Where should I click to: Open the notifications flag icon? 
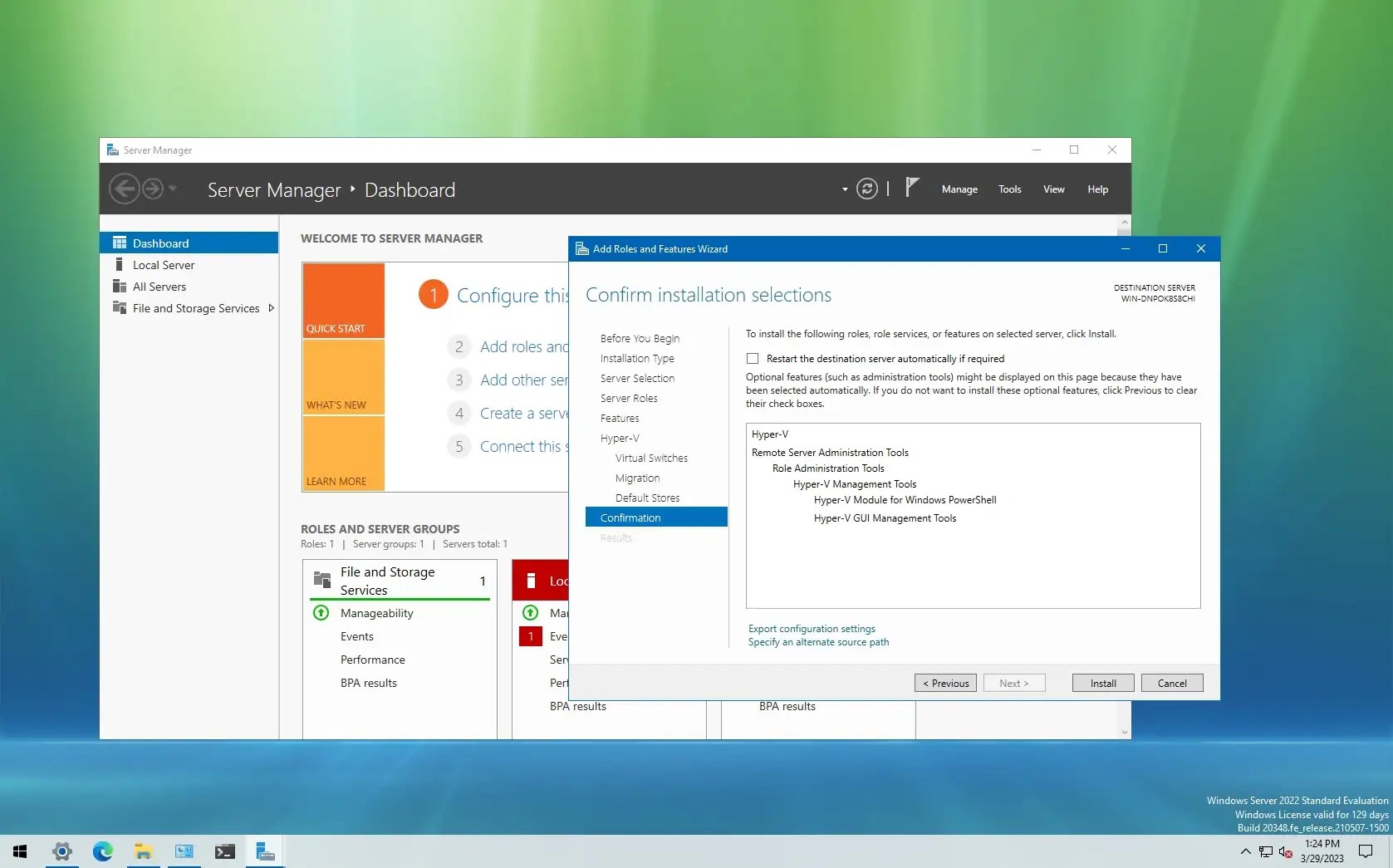pyautogui.click(x=911, y=186)
